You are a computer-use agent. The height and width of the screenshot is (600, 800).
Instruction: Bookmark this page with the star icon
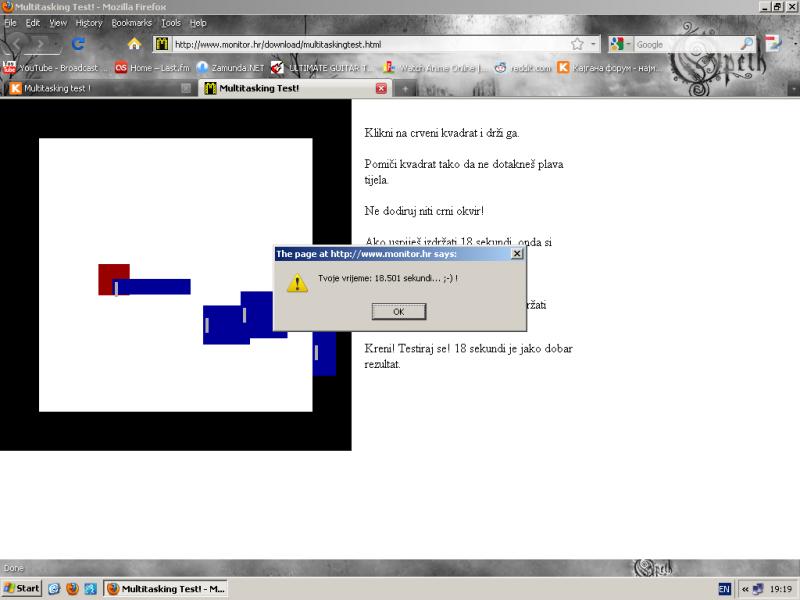pyautogui.click(x=577, y=44)
